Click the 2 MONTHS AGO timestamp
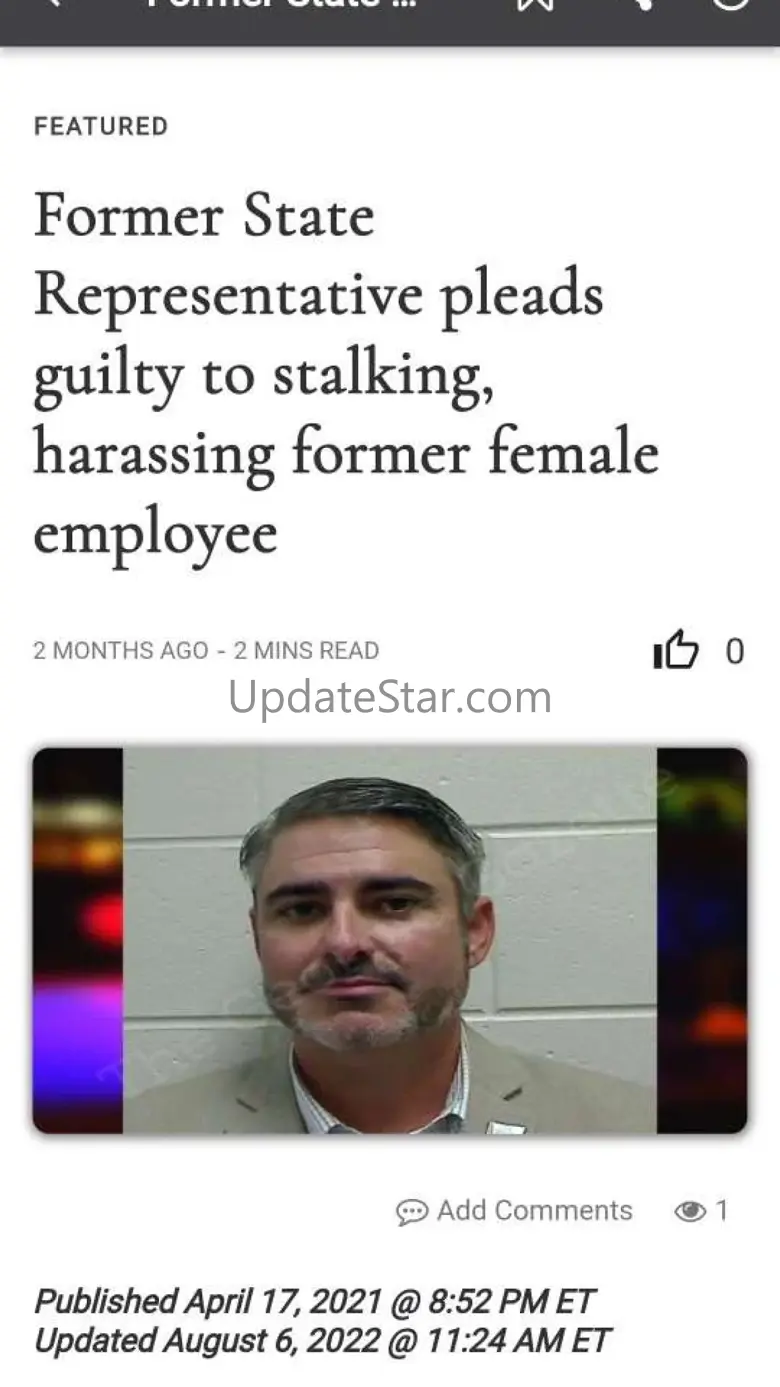Viewport: 780px width, 1387px height. click(121, 650)
